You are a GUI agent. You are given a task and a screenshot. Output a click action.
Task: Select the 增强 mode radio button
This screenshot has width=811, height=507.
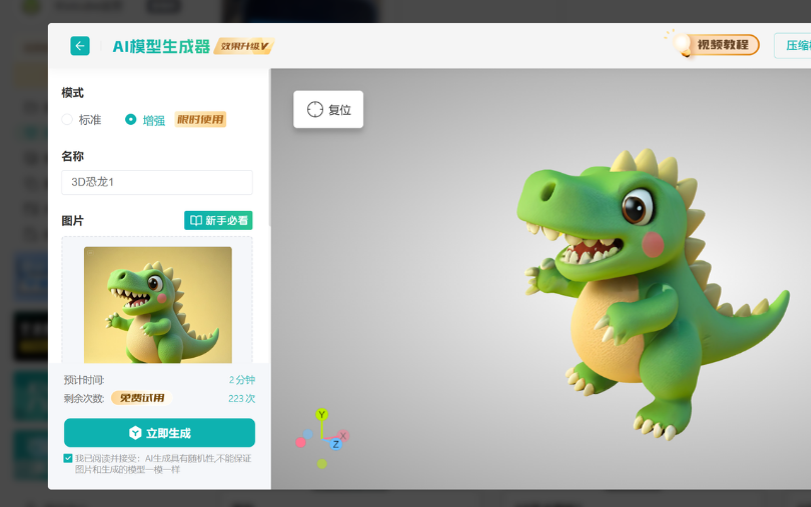pyautogui.click(x=131, y=120)
